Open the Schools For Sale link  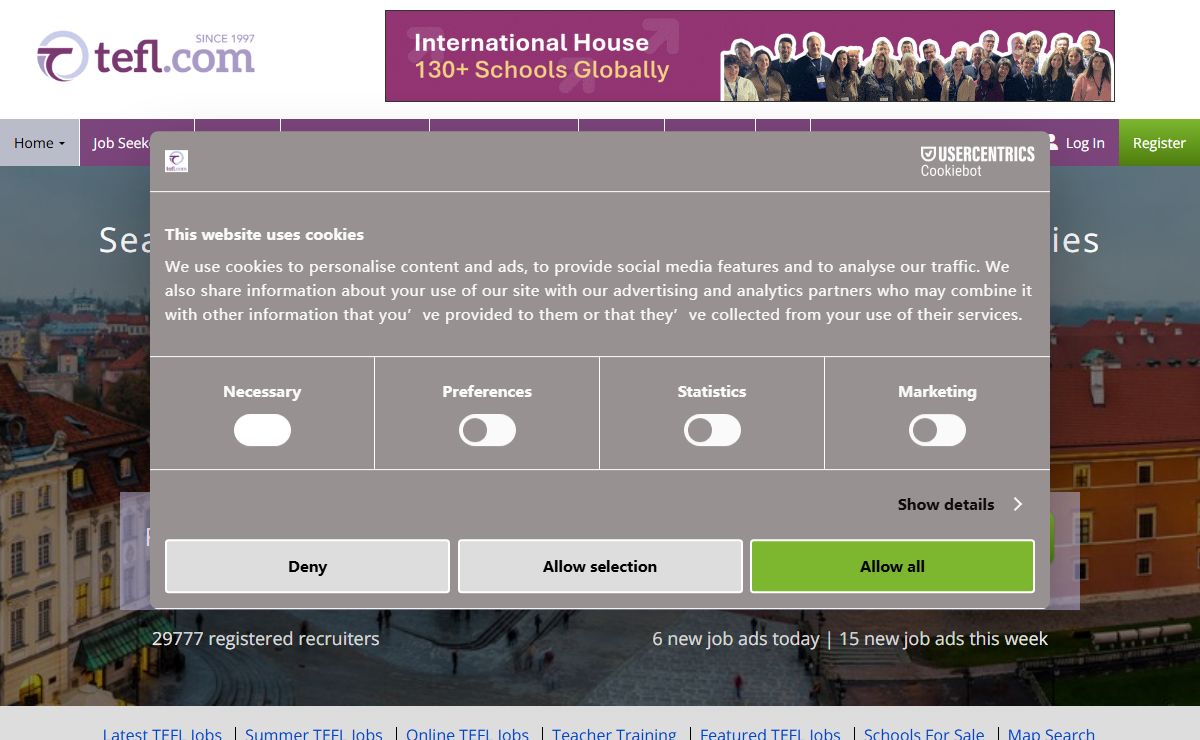coord(924,735)
